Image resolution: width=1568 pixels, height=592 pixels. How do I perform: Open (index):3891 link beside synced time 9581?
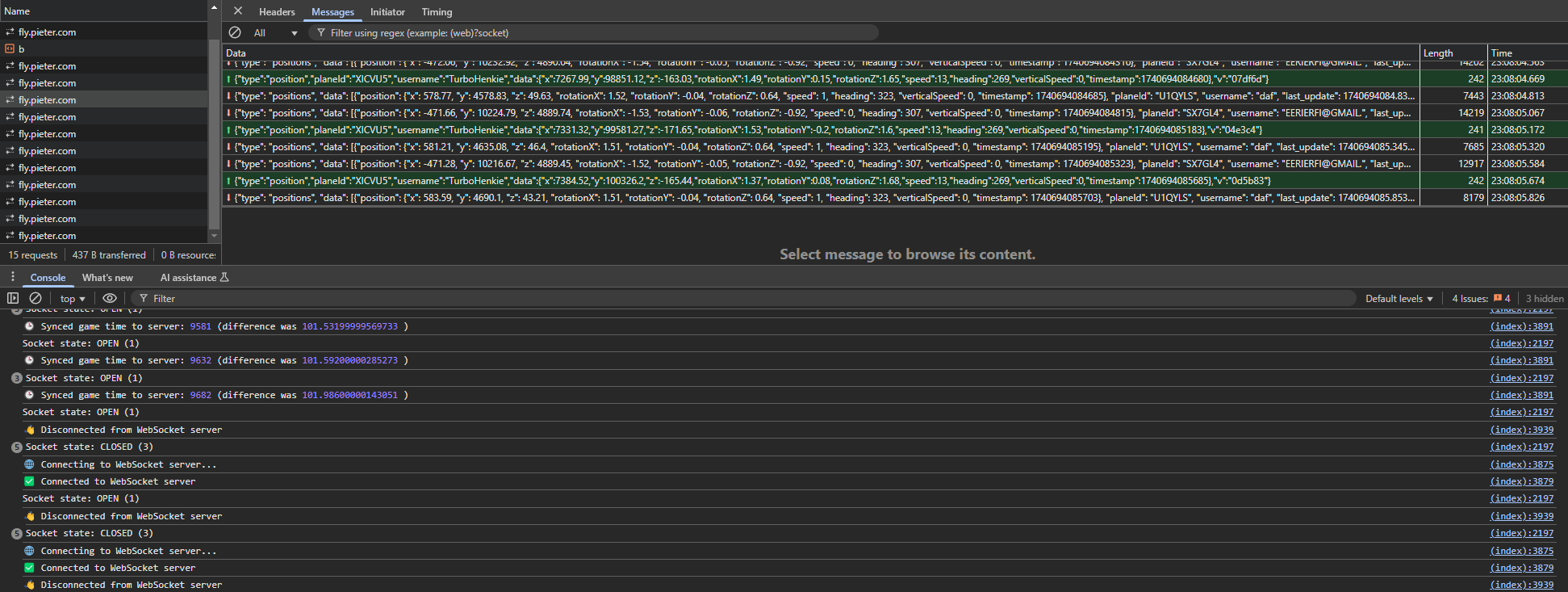point(1521,326)
